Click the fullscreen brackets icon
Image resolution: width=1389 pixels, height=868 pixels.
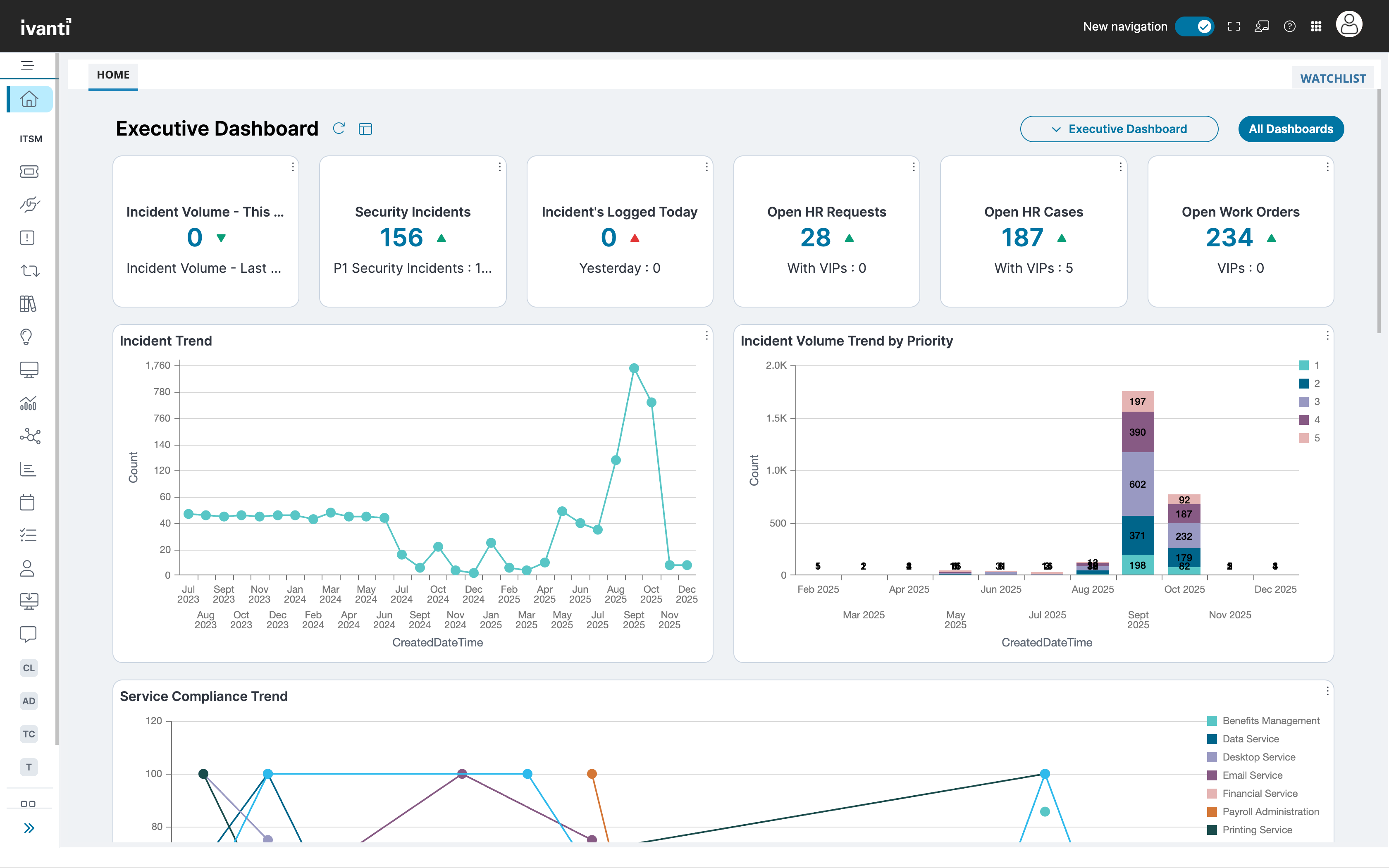[1234, 26]
